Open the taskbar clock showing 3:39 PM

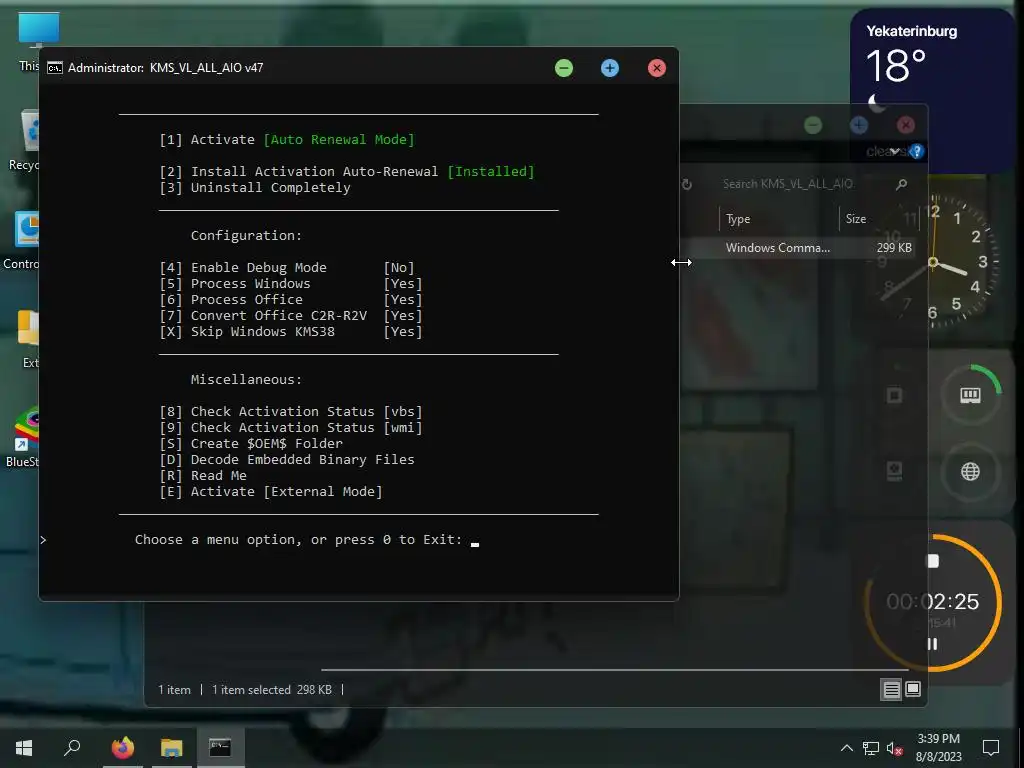click(938, 748)
